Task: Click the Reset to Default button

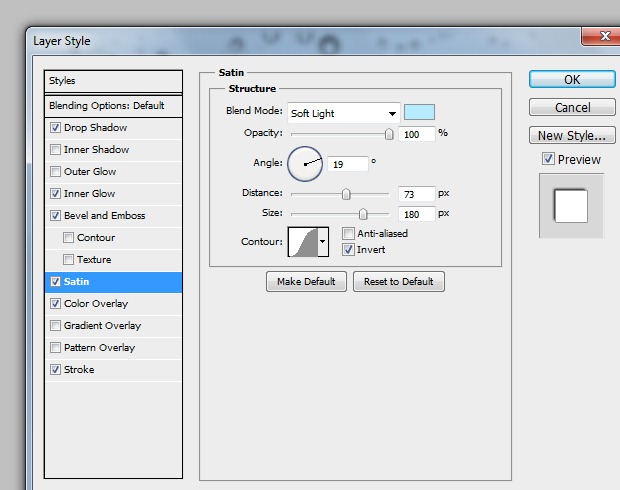Action: (399, 282)
